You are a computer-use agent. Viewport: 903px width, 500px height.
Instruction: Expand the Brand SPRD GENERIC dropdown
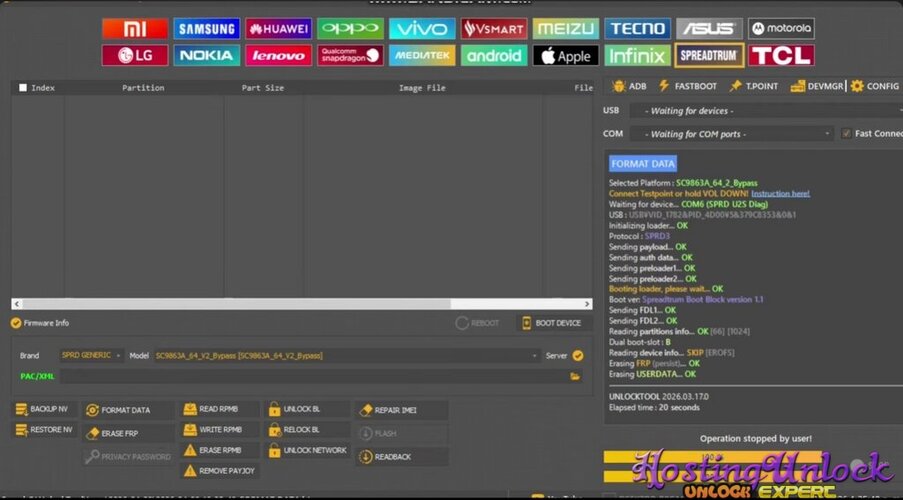tap(91, 355)
